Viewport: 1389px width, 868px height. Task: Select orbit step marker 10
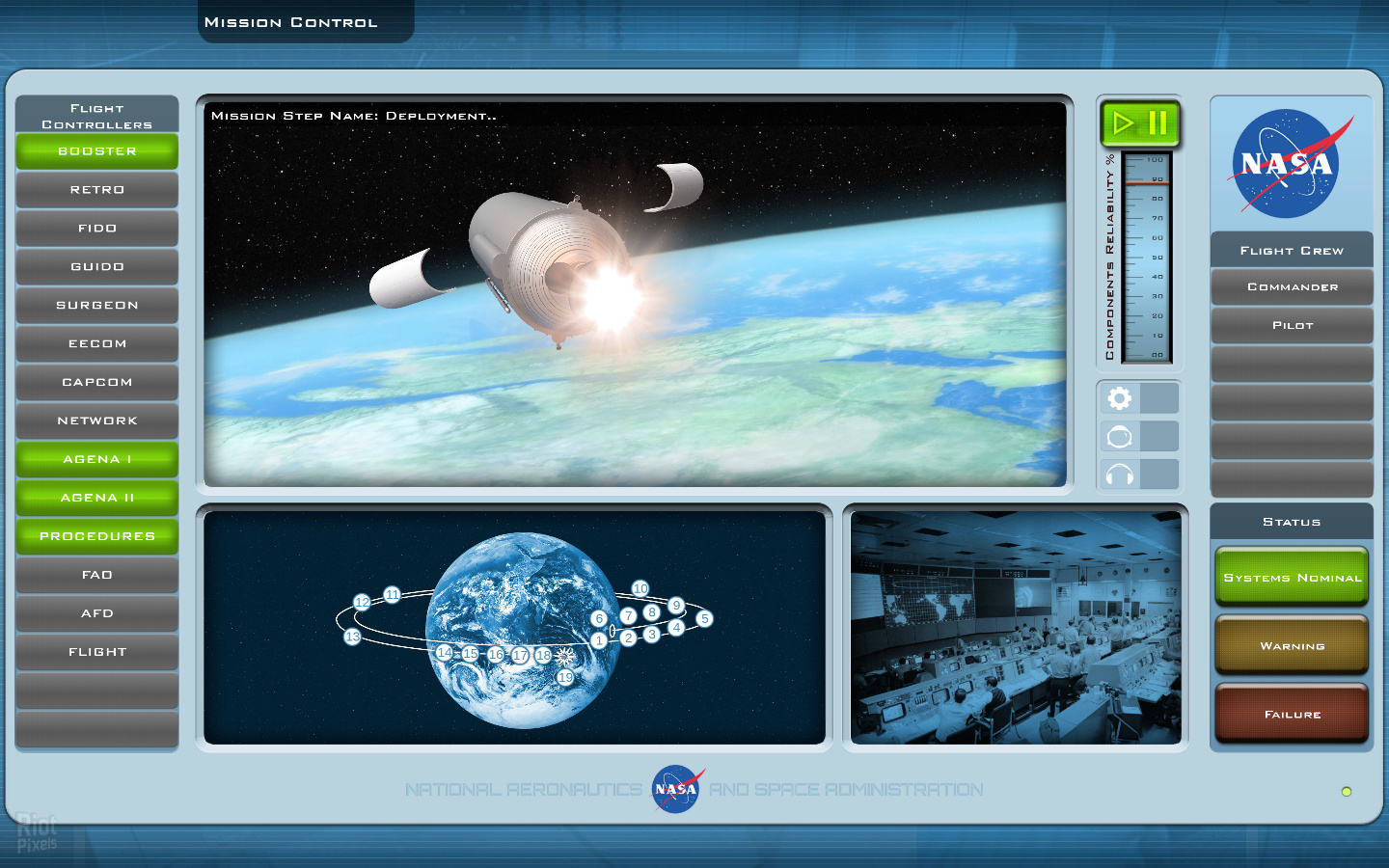click(x=640, y=588)
